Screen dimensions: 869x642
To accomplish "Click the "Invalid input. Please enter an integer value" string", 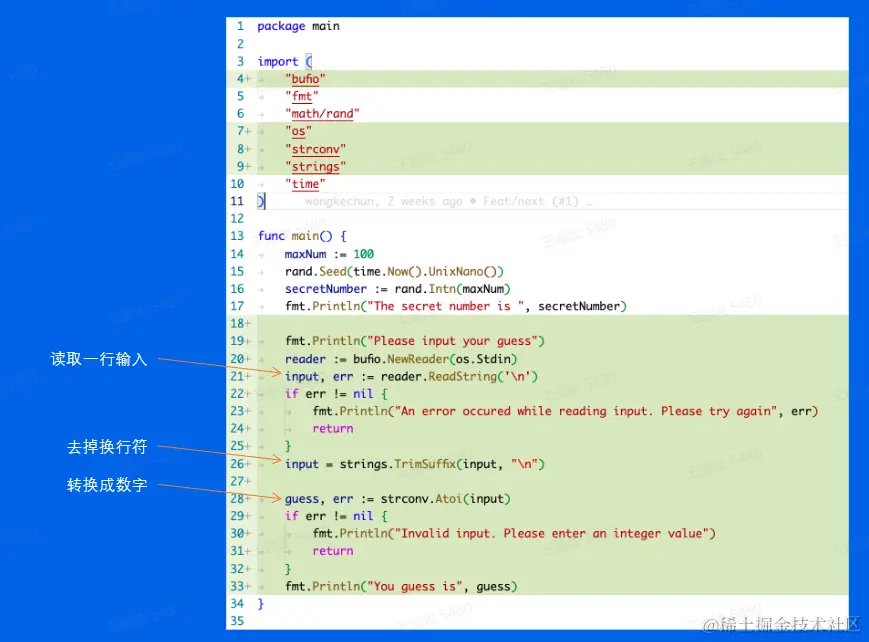I will tap(551, 534).
